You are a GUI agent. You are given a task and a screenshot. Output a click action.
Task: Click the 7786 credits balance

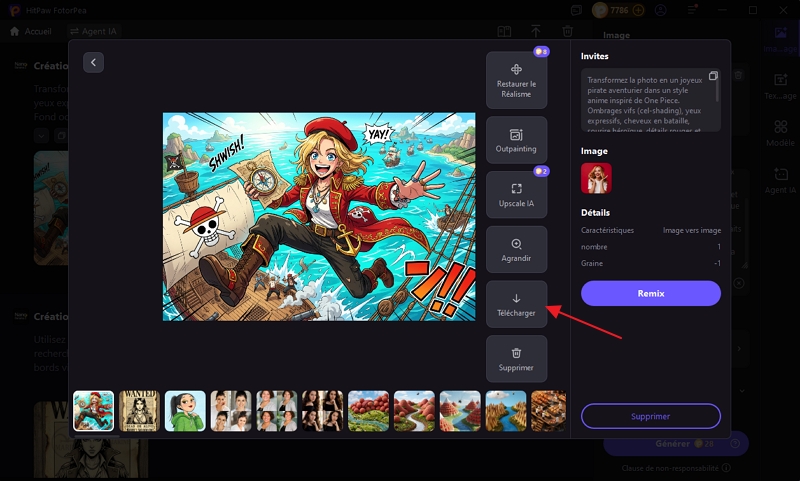coord(619,10)
